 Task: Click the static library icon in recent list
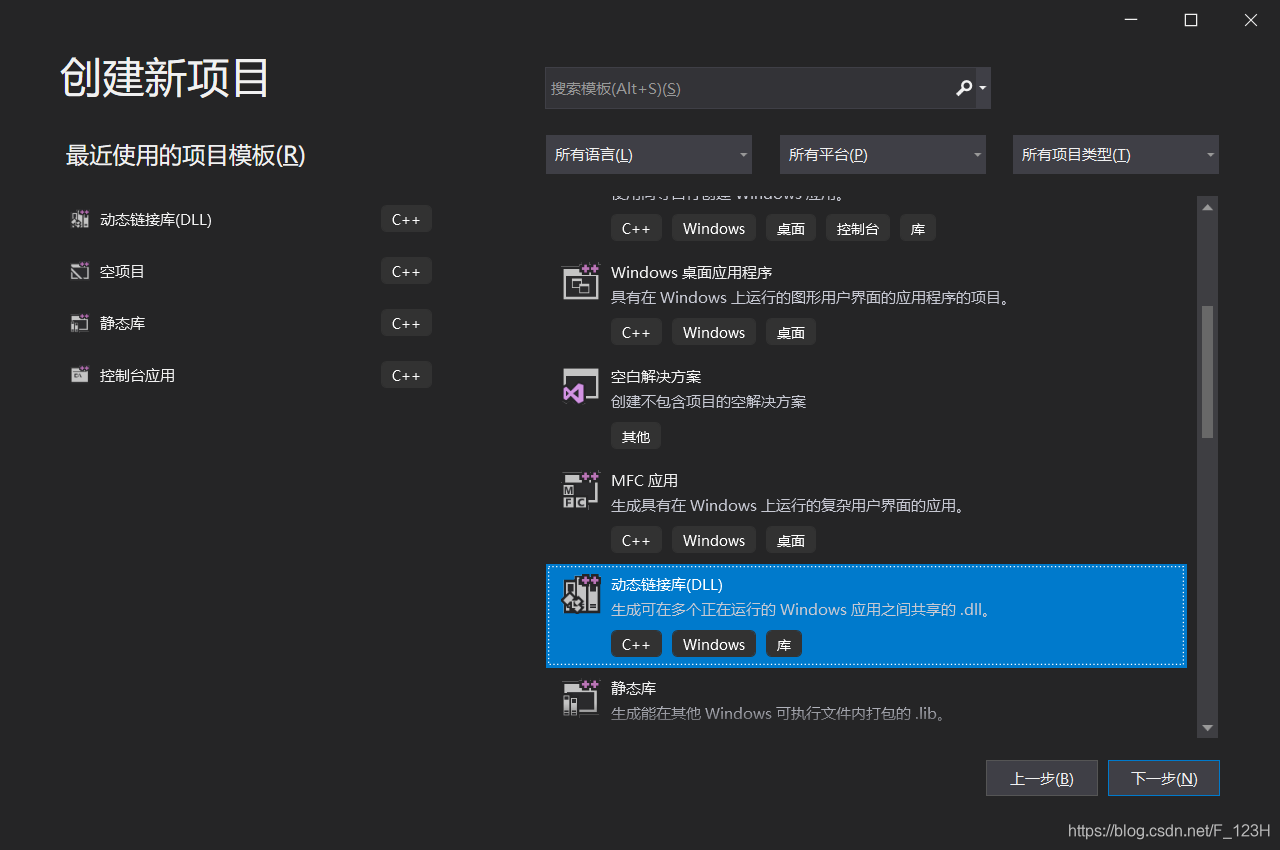pyautogui.click(x=80, y=323)
